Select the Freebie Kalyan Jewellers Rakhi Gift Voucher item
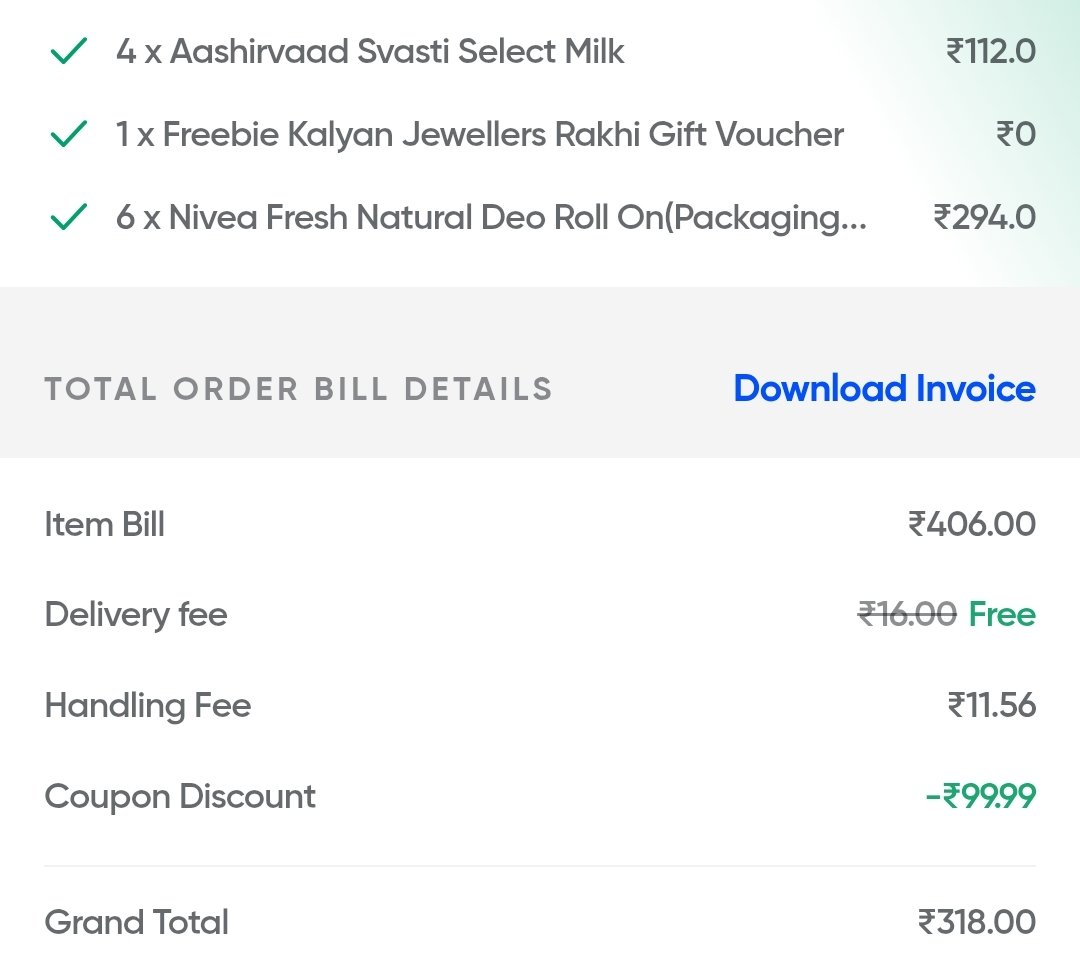Image resolution: width=1080 pixels, height=978 pixels. tap(479, 135)
